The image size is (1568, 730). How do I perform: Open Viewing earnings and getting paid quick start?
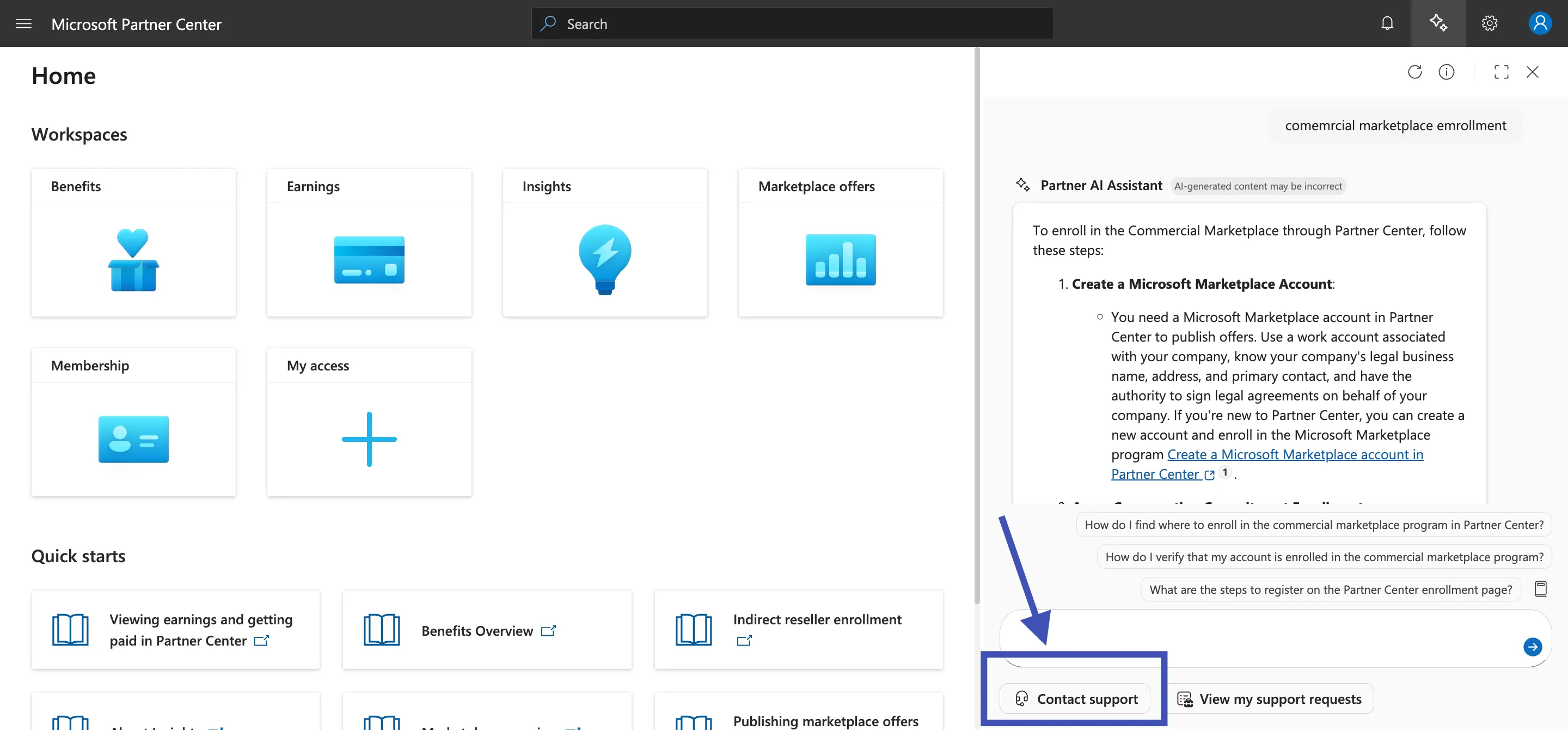(175, 630)
